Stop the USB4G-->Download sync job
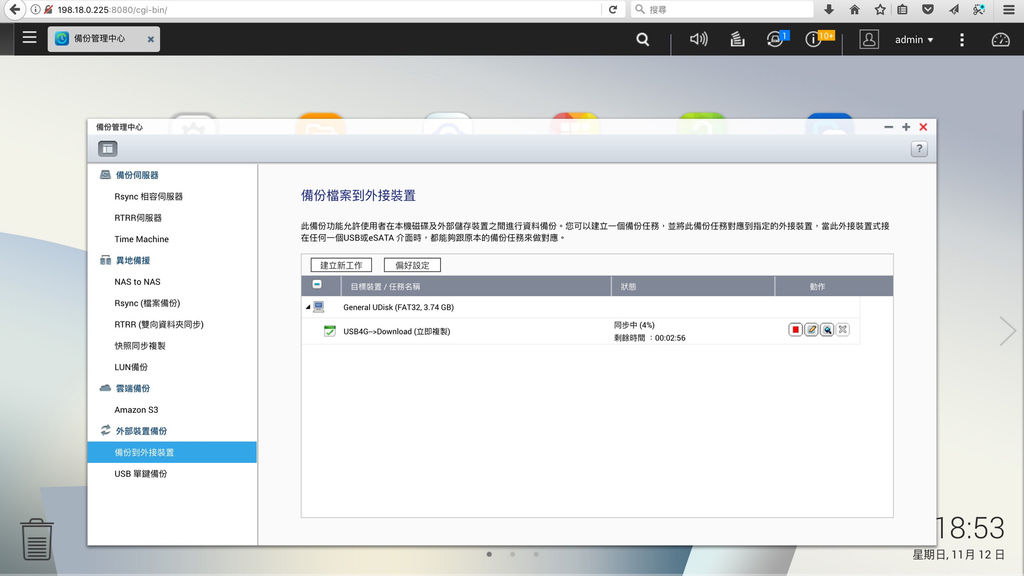 795,330
